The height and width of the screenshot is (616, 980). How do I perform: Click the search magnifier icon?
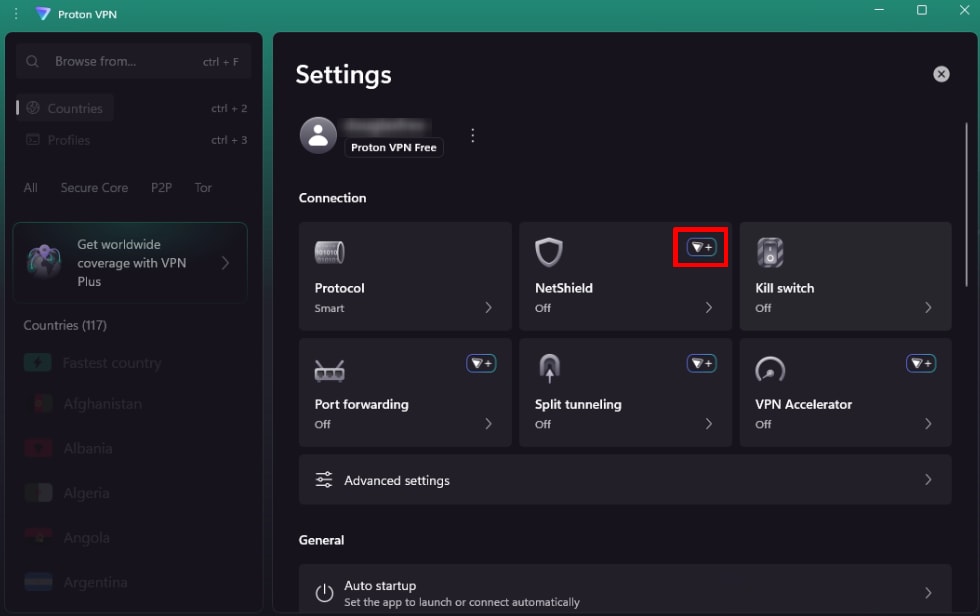pos(32,61)
